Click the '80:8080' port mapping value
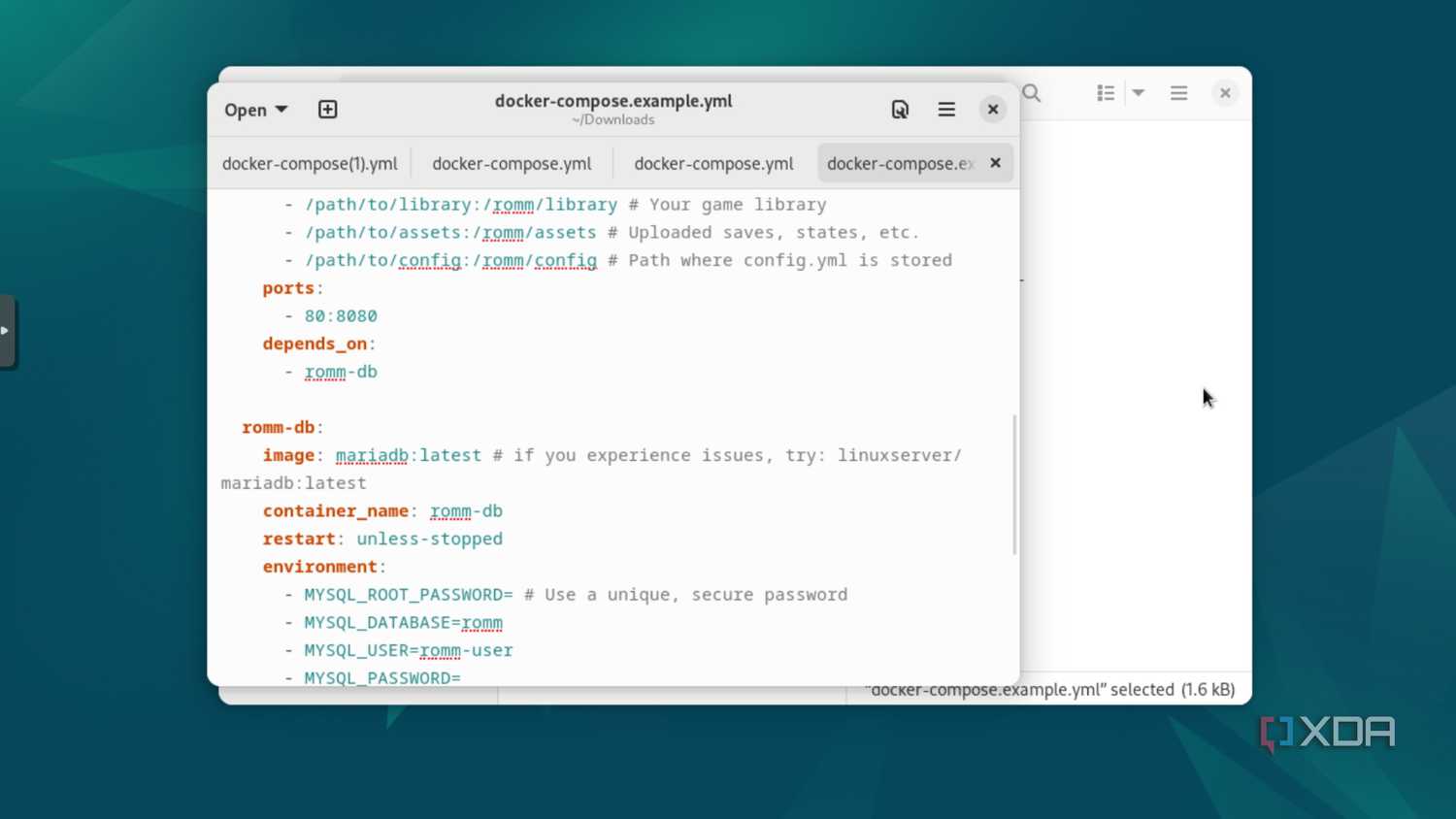The width and height of the screenshot is (1456, 819). pos(341,316)
